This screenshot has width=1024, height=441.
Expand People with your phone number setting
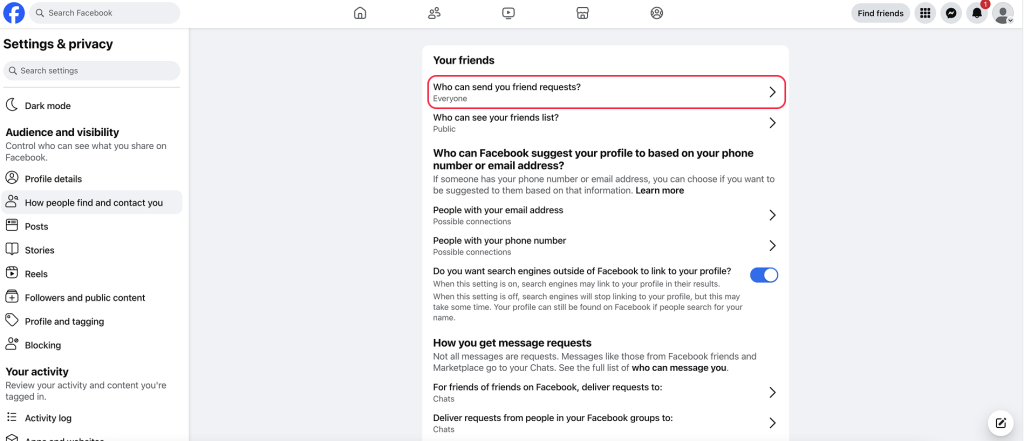606,246
